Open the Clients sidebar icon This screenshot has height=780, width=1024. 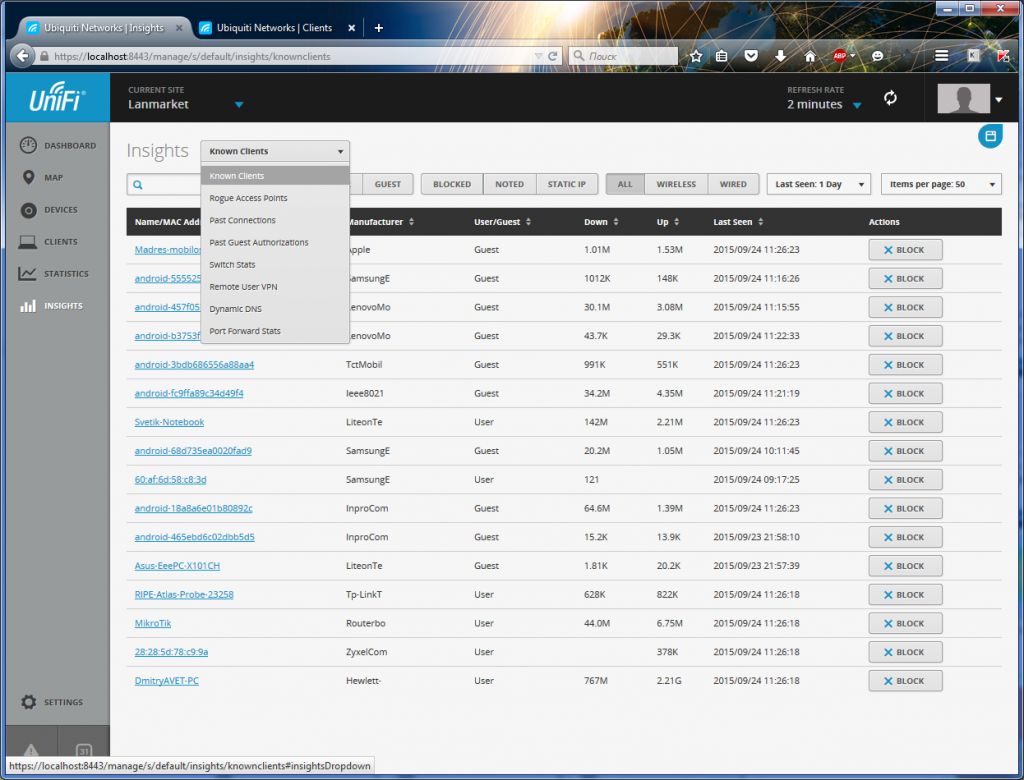click(28, 242)
